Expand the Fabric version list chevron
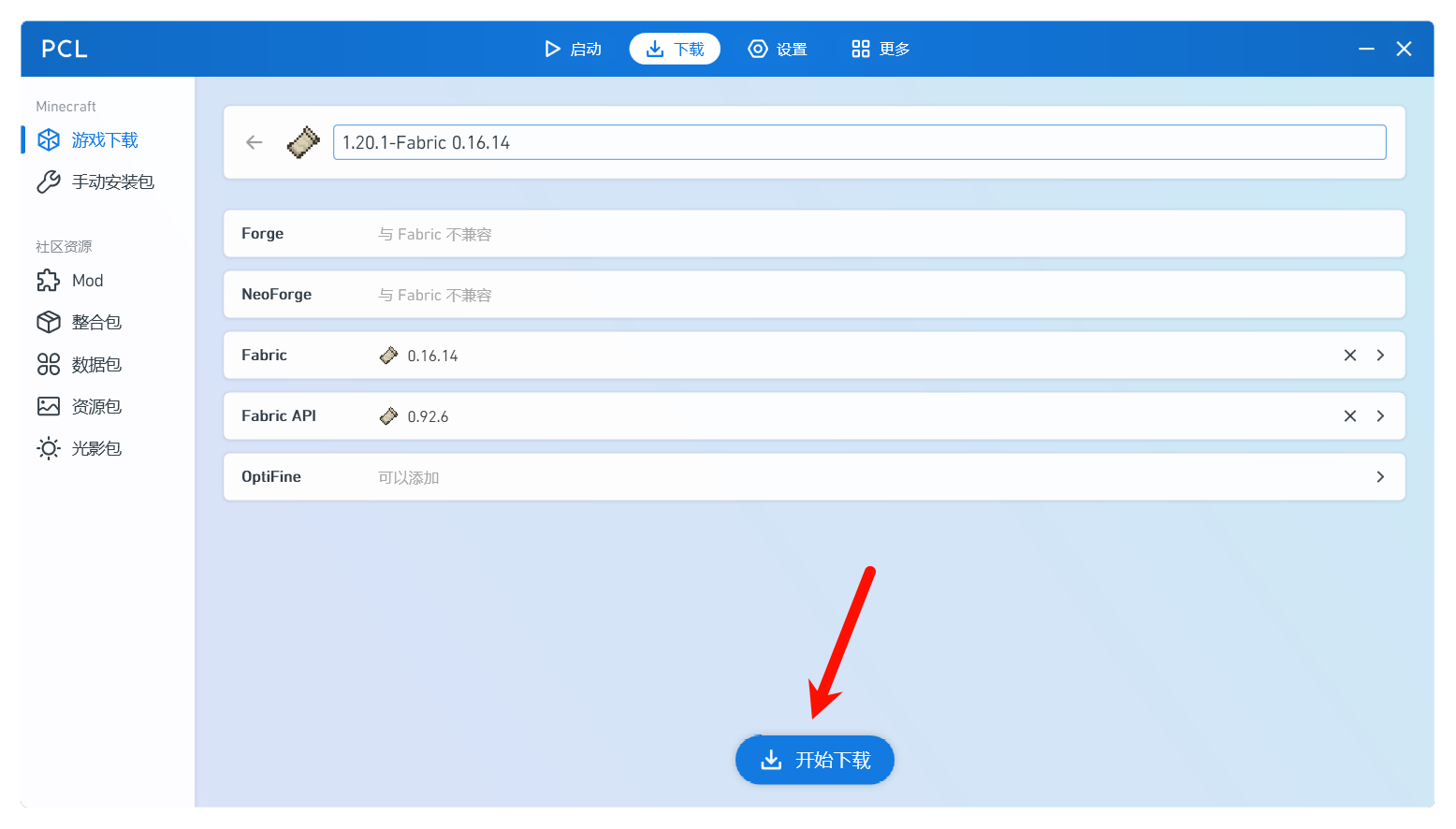Screen dimensions: 1456x829 1380,356
